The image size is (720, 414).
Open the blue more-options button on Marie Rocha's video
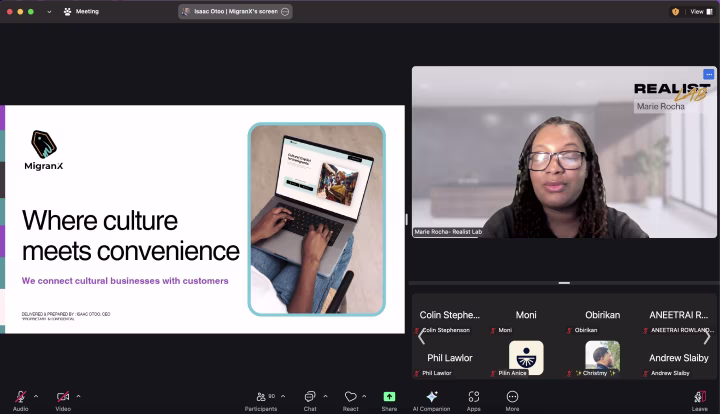pos(709,74)
